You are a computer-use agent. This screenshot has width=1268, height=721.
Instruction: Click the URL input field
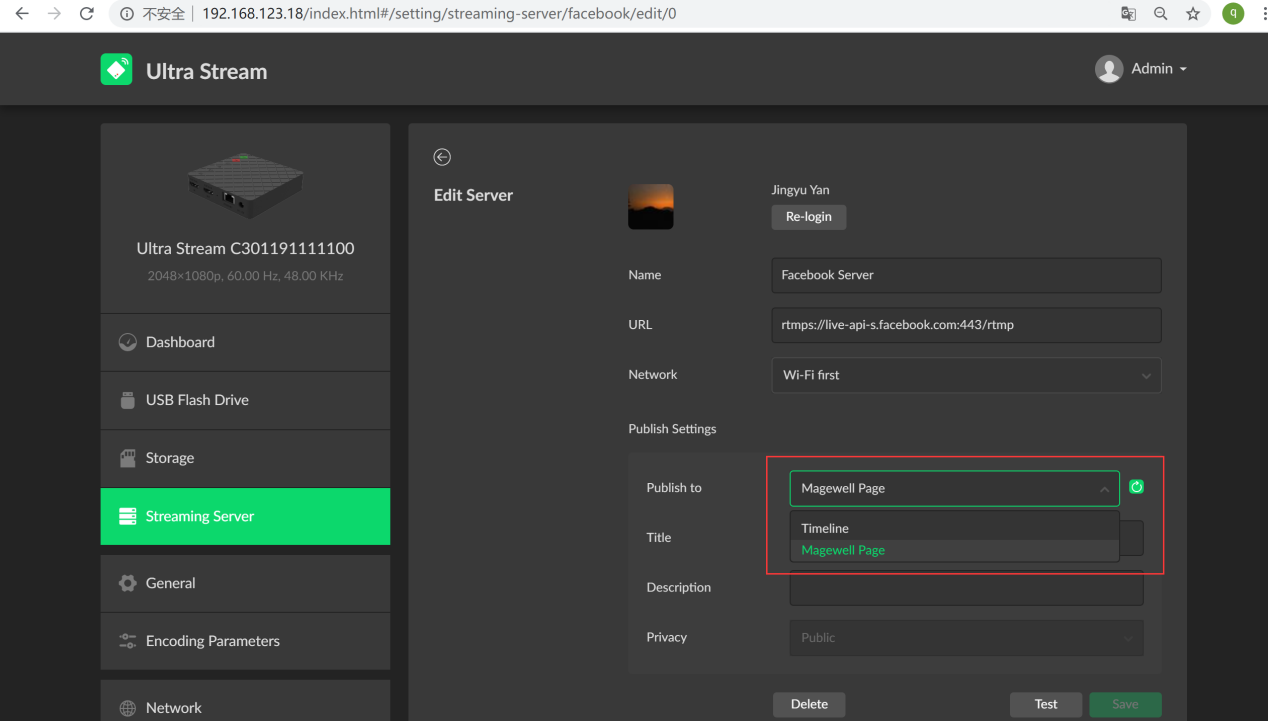point(966,325)
